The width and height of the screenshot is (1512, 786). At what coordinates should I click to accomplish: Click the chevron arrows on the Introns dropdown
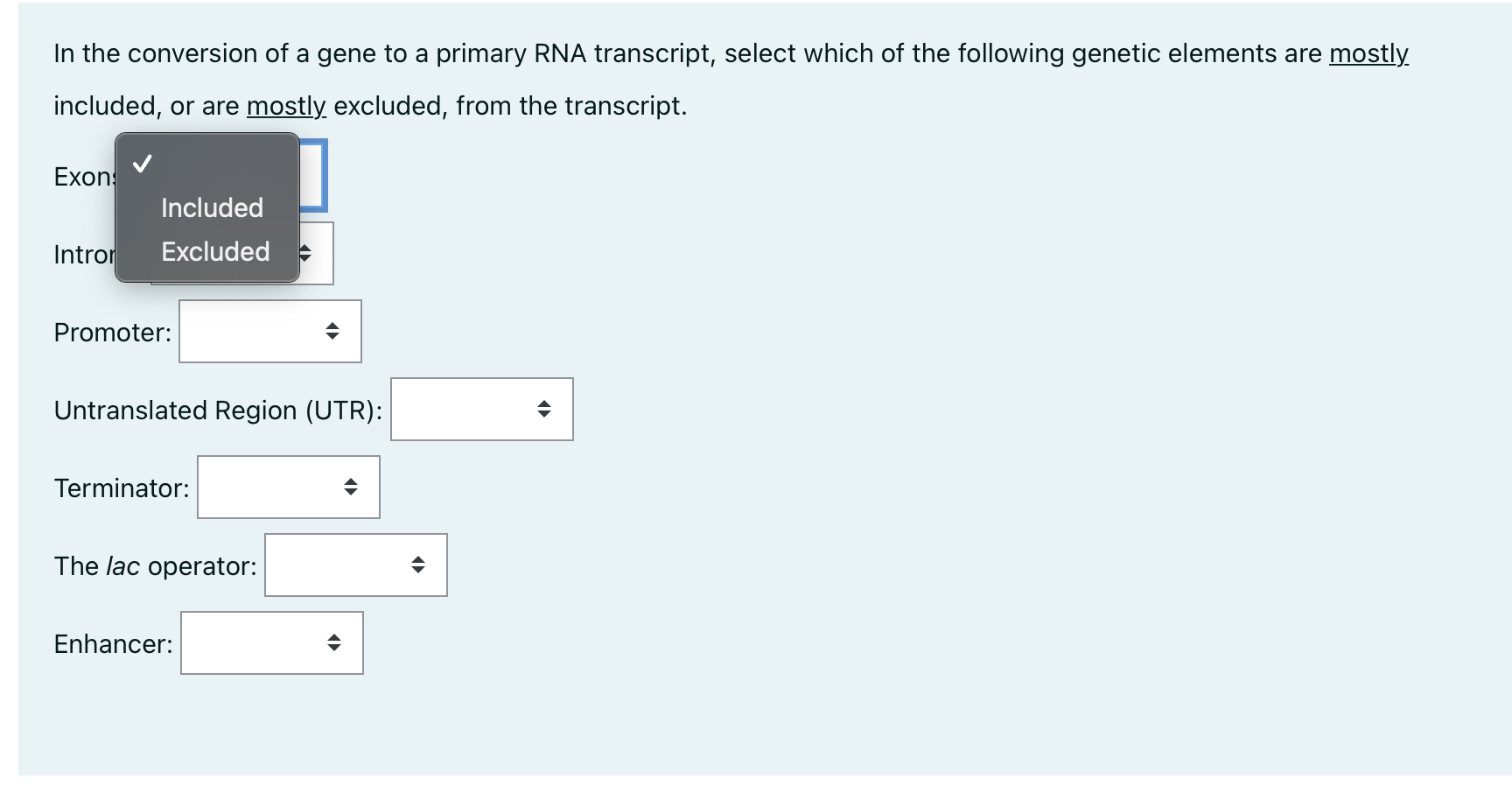[305, 254]
